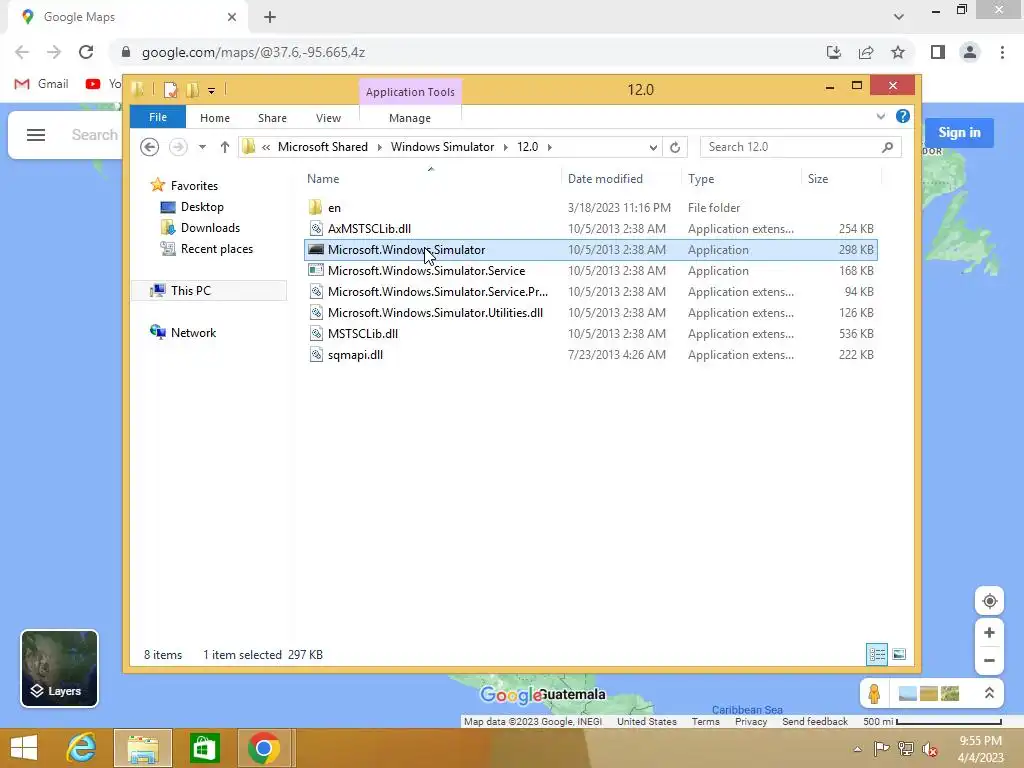Open Gmail bookmark in Chrome
Screen dimensions: 1024x768
coord(41,84)
